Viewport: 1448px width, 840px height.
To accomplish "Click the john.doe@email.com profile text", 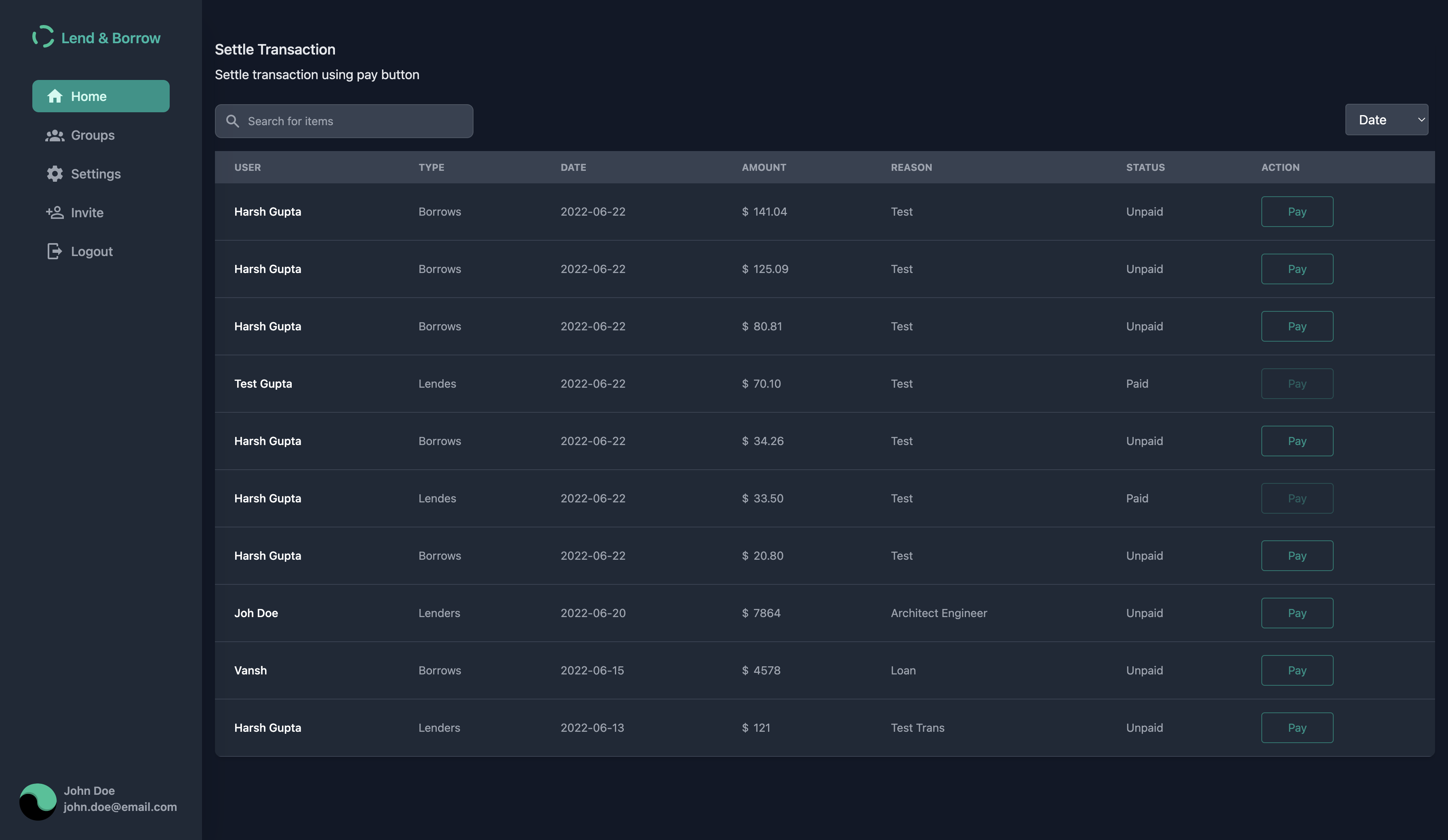I will coord(120,806).
